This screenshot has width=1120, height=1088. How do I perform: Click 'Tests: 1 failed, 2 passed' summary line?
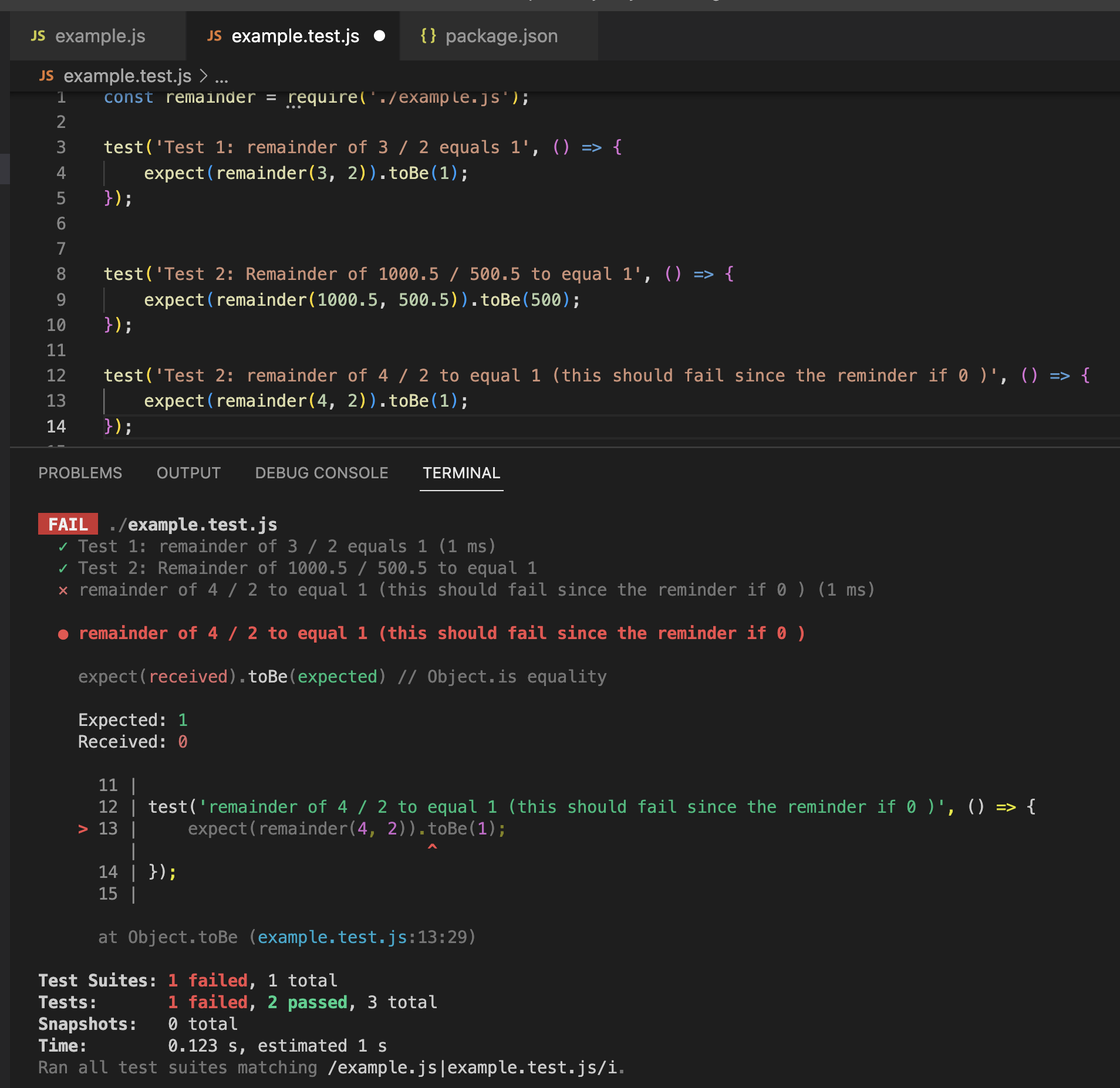pyautogui.click(x=238, y=1002)
